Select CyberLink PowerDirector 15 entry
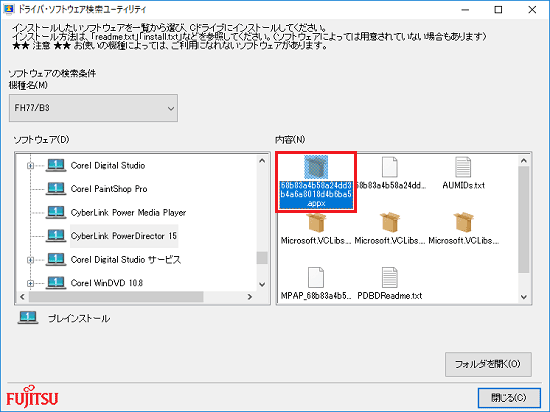Screen dimensions: 550x412 coord(124,236)
